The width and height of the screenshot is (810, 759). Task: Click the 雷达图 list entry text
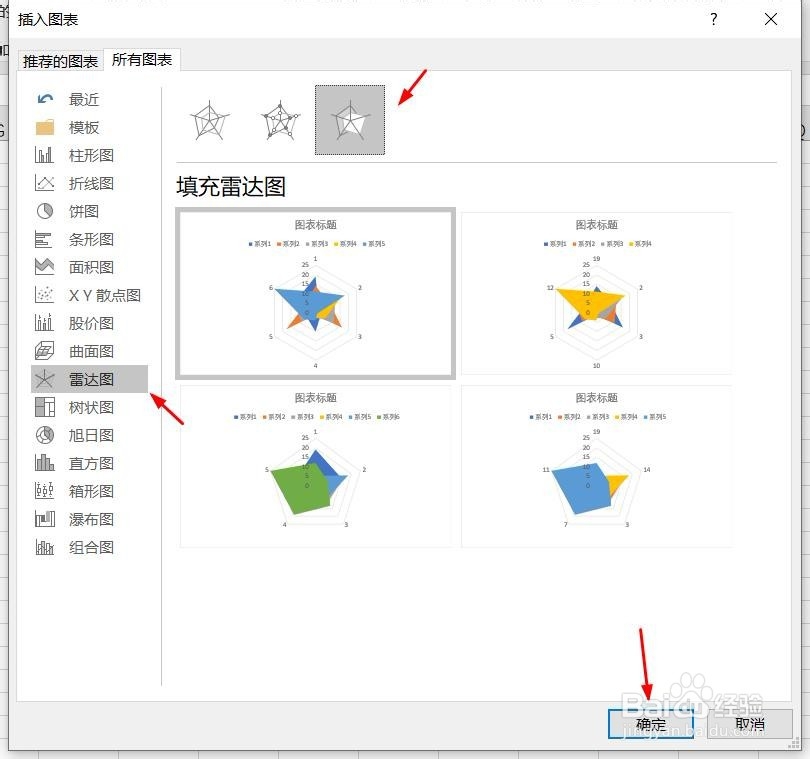91,379
